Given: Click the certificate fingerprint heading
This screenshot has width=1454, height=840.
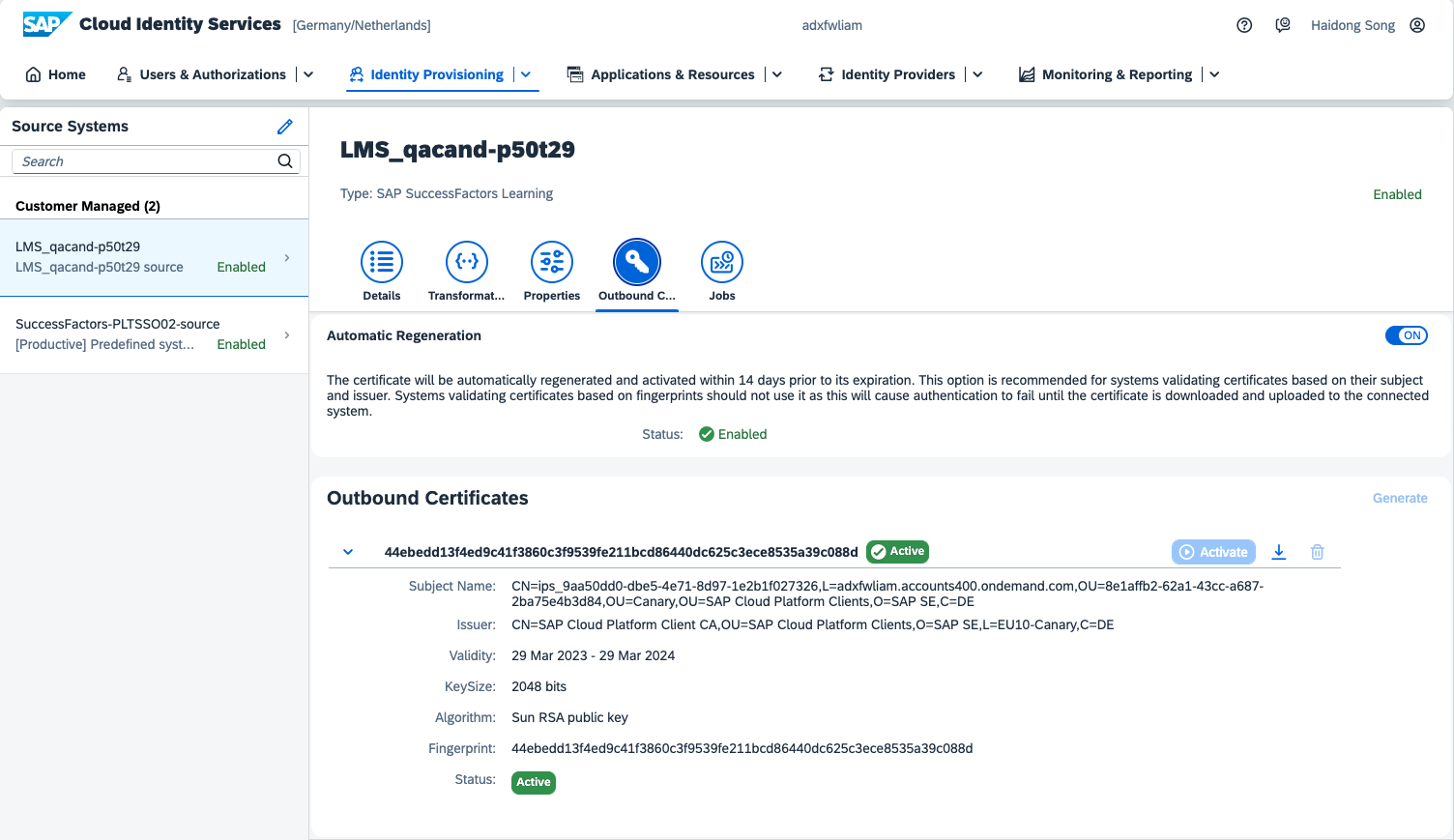Looking at the screenshot, I should (x=621, y=552).
